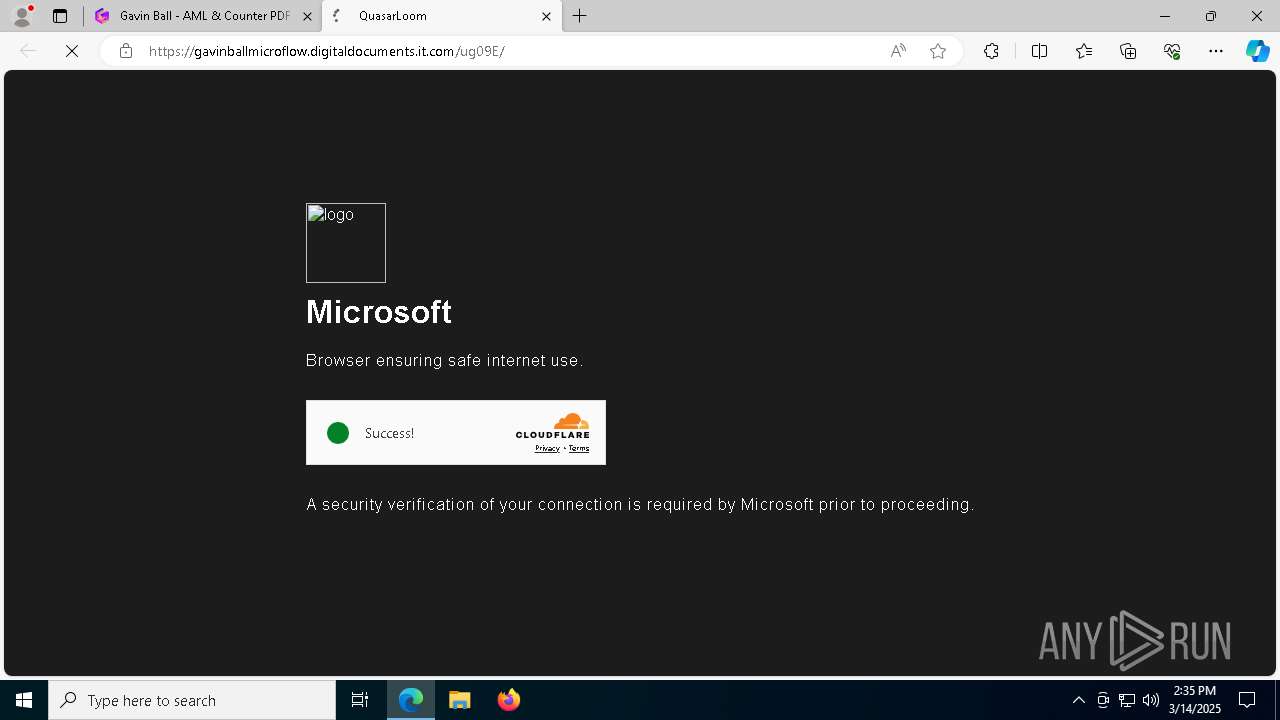This screenshot has height=720, width=1280.
Task: View site information lock icon
Action: (x=126, y=51)
